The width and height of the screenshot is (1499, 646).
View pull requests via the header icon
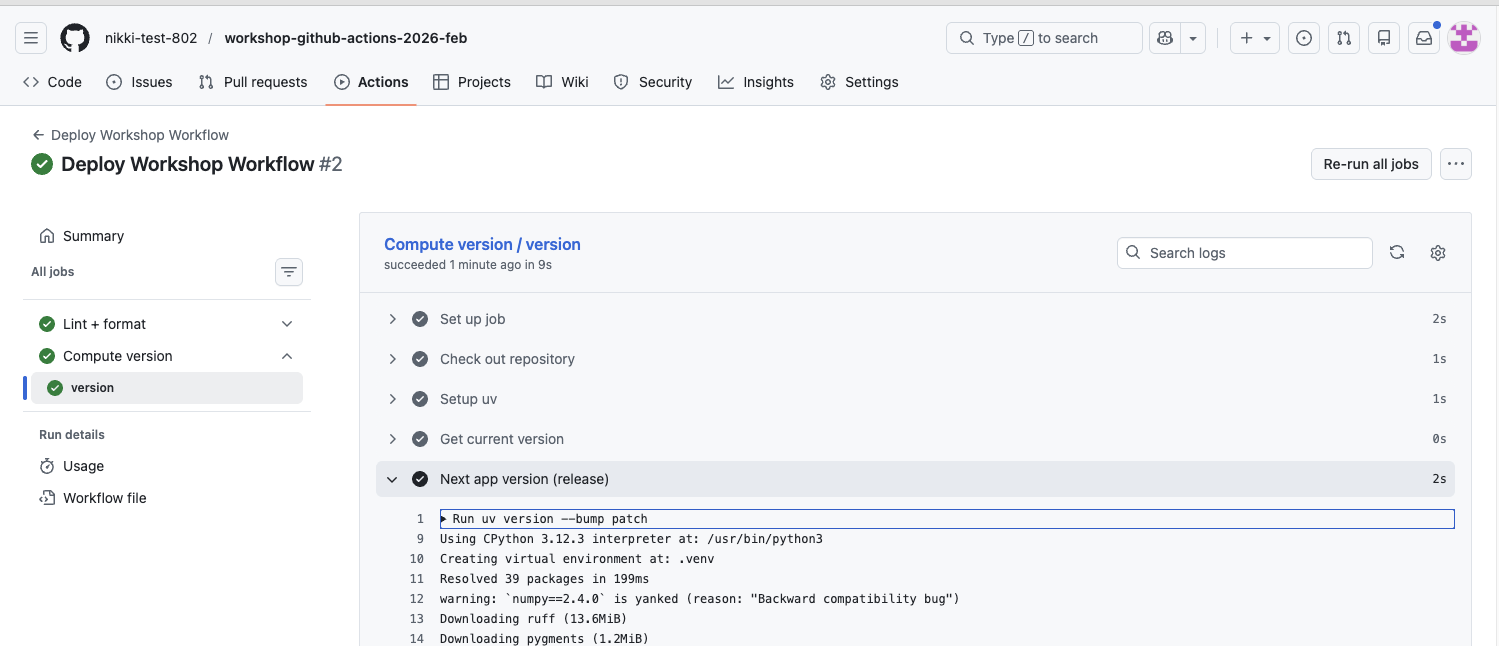click(x=1343, y=37)
